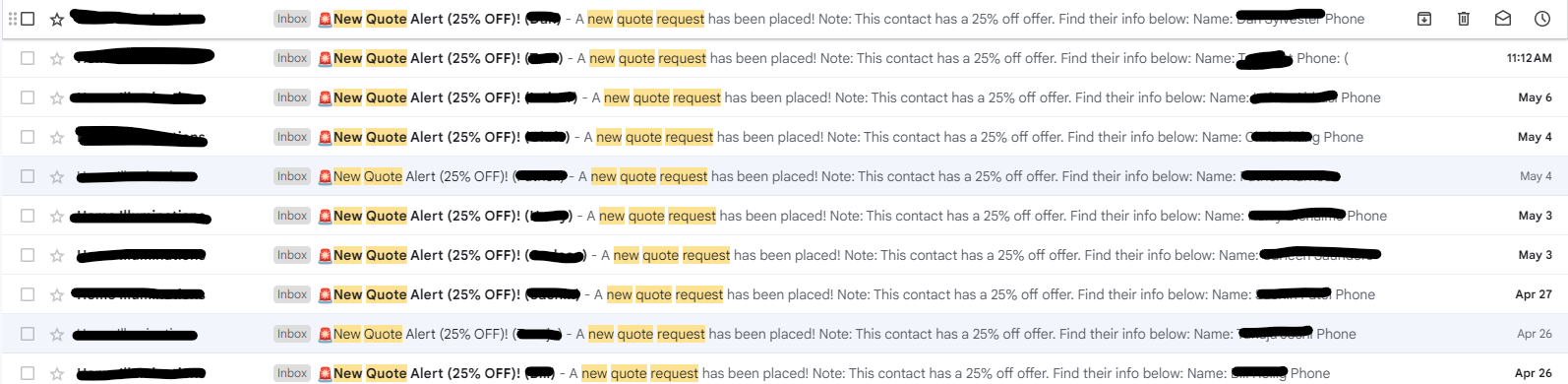The height and width of the screenshot is (384, 1568).
Task: Open the first May 3 quote alert email
Action: [x=784, y=216]
